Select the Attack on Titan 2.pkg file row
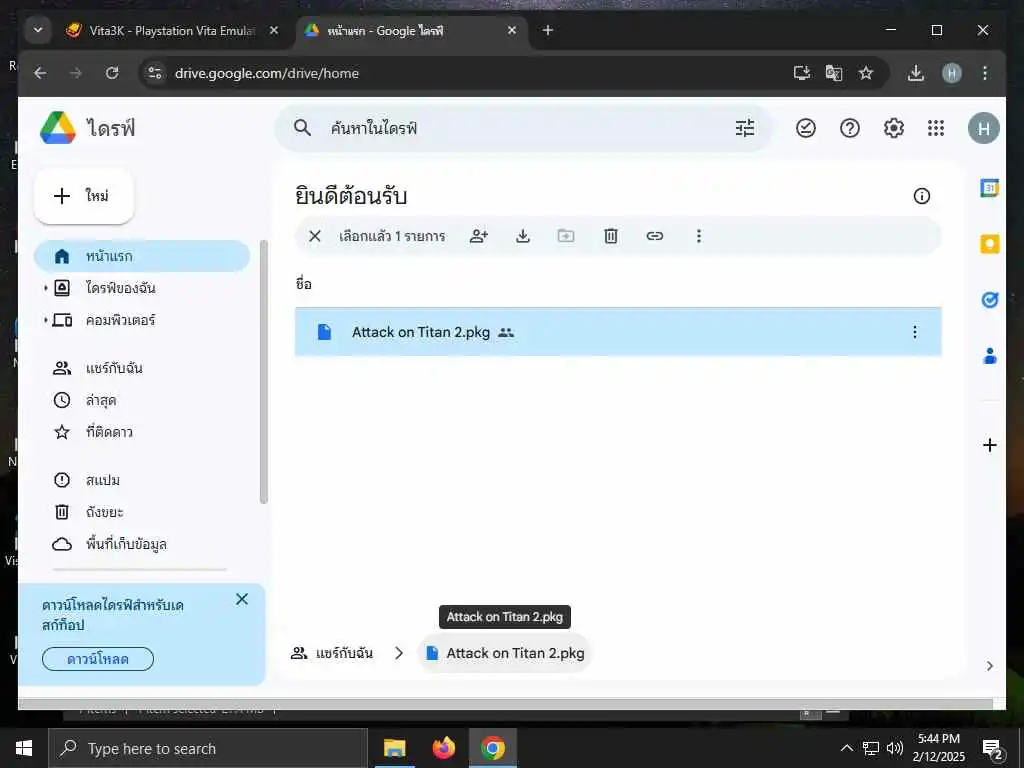This screenshot has width=1024, height=768. [x=618, y=332]
